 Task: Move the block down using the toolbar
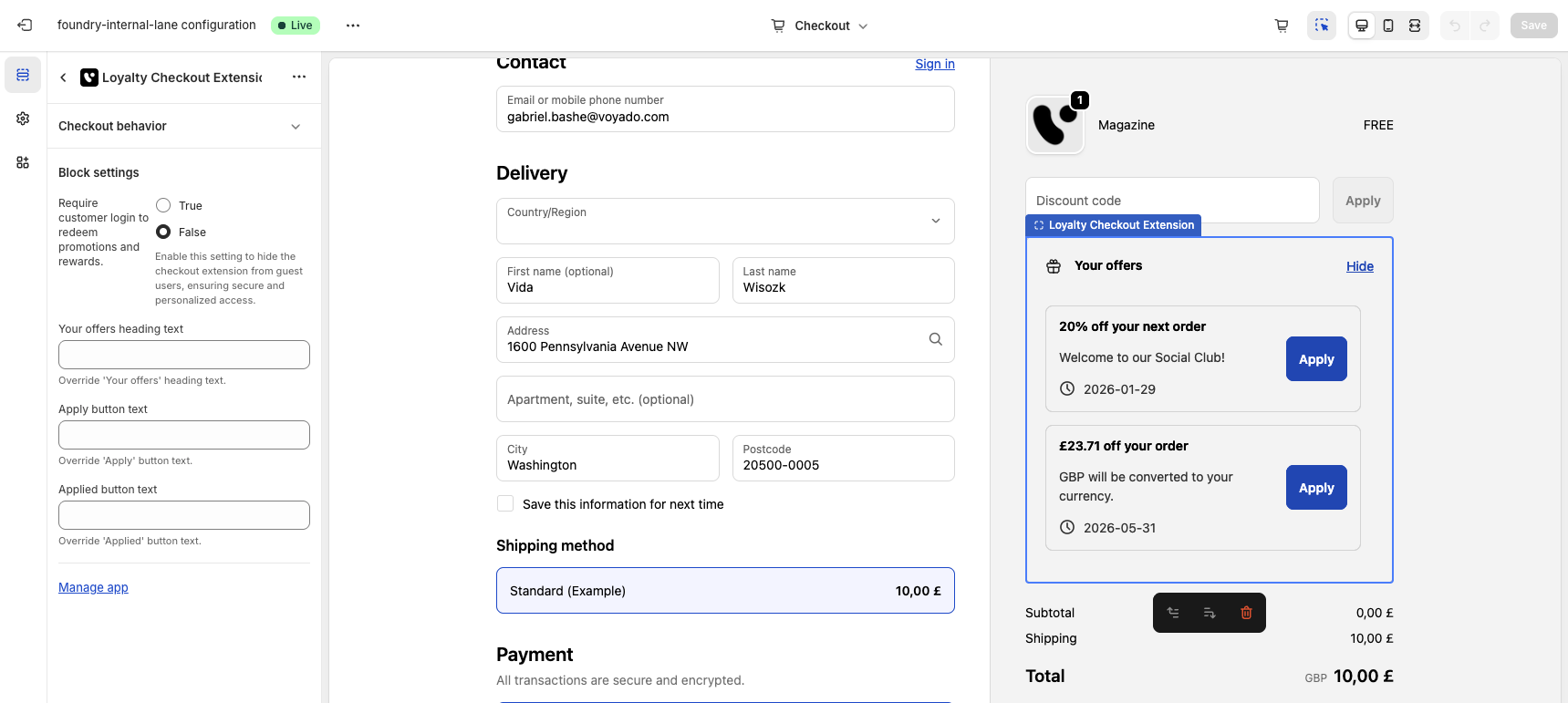click(1210, 613)
